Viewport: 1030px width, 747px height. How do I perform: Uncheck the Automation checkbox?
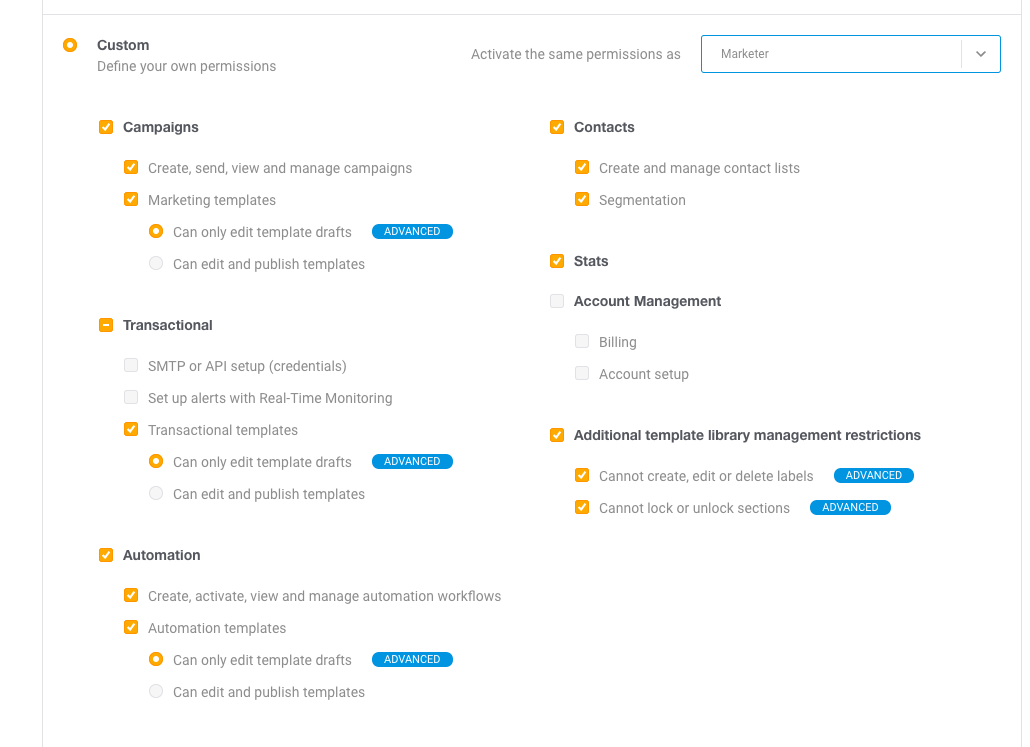pos(106,555)
